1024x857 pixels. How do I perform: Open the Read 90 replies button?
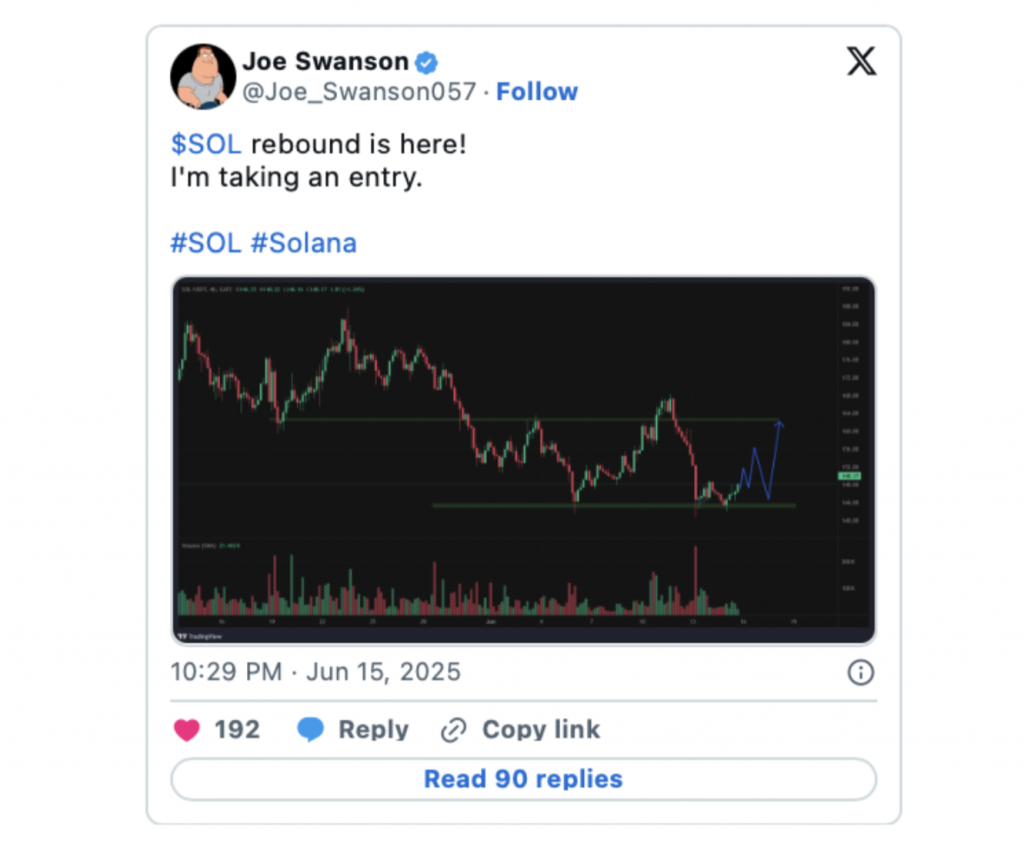coord(523,779)
